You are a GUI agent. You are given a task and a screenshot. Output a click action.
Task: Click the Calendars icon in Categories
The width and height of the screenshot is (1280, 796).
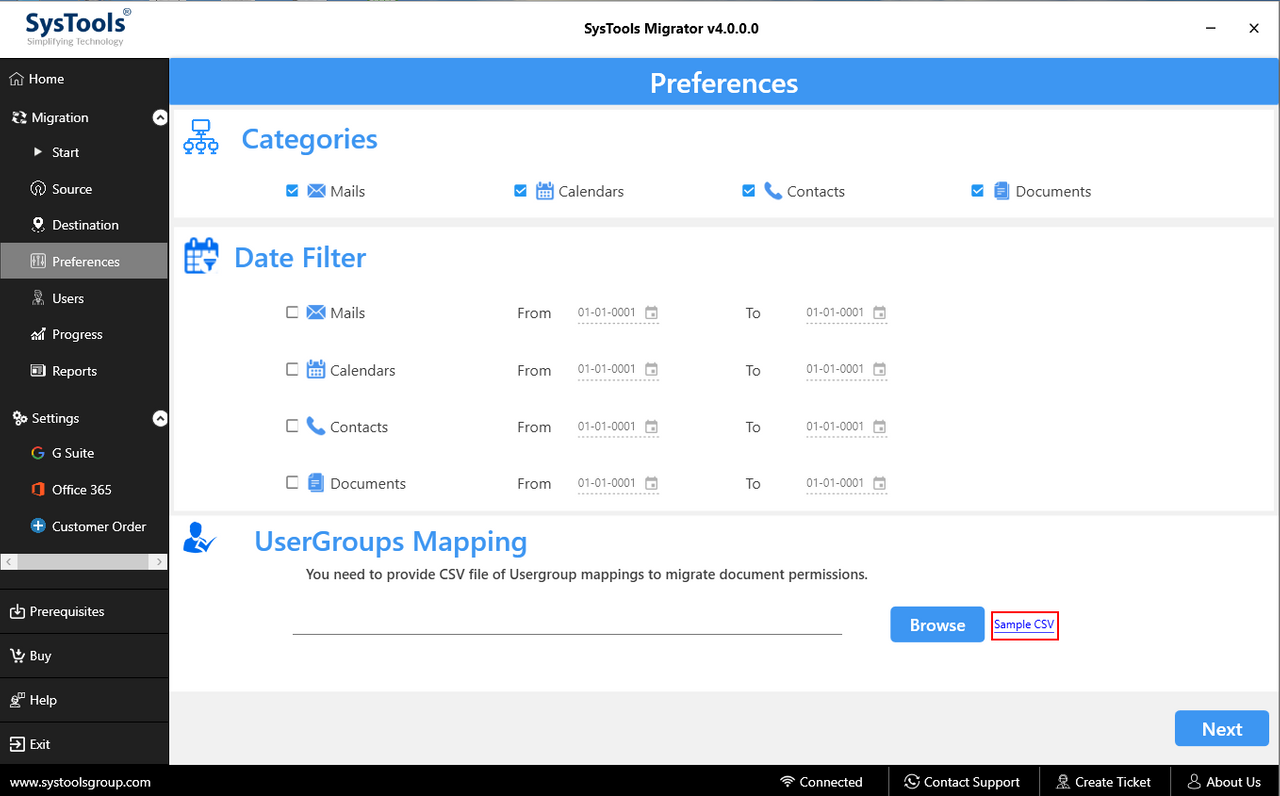(x=545, y=191)
